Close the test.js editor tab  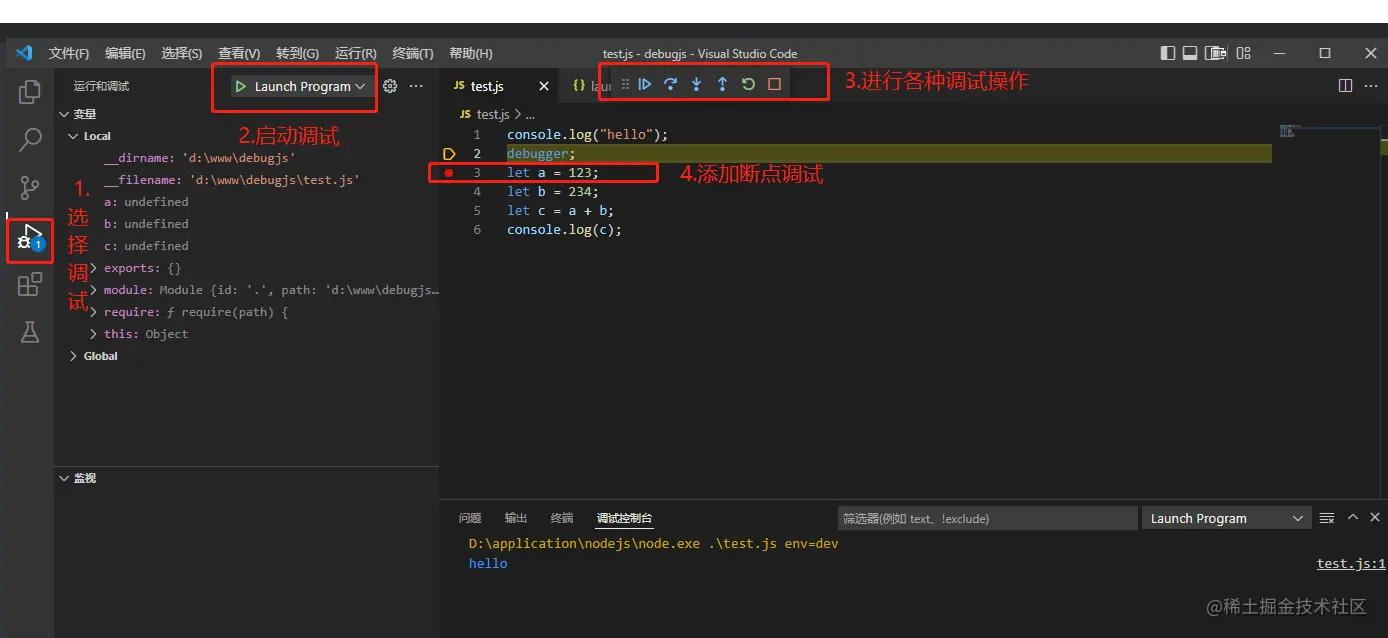coord(544,87)
